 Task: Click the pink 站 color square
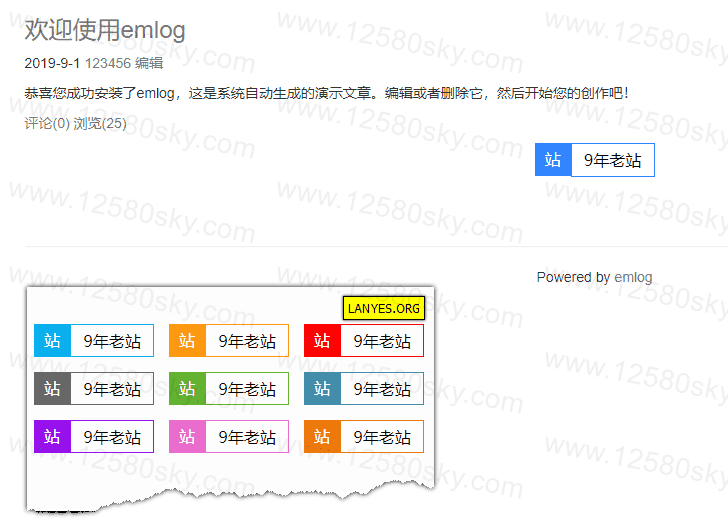click(187, 436)
